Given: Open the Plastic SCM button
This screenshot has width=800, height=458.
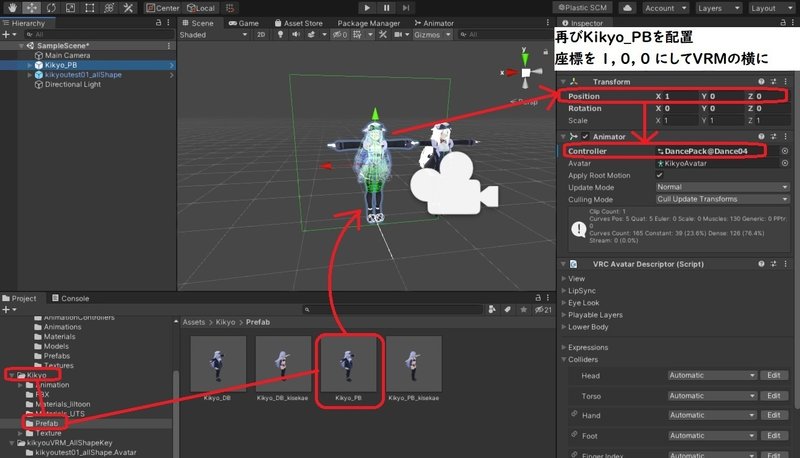Looking at the screenshot, I should pyautogui.click(x=583, y=8).
